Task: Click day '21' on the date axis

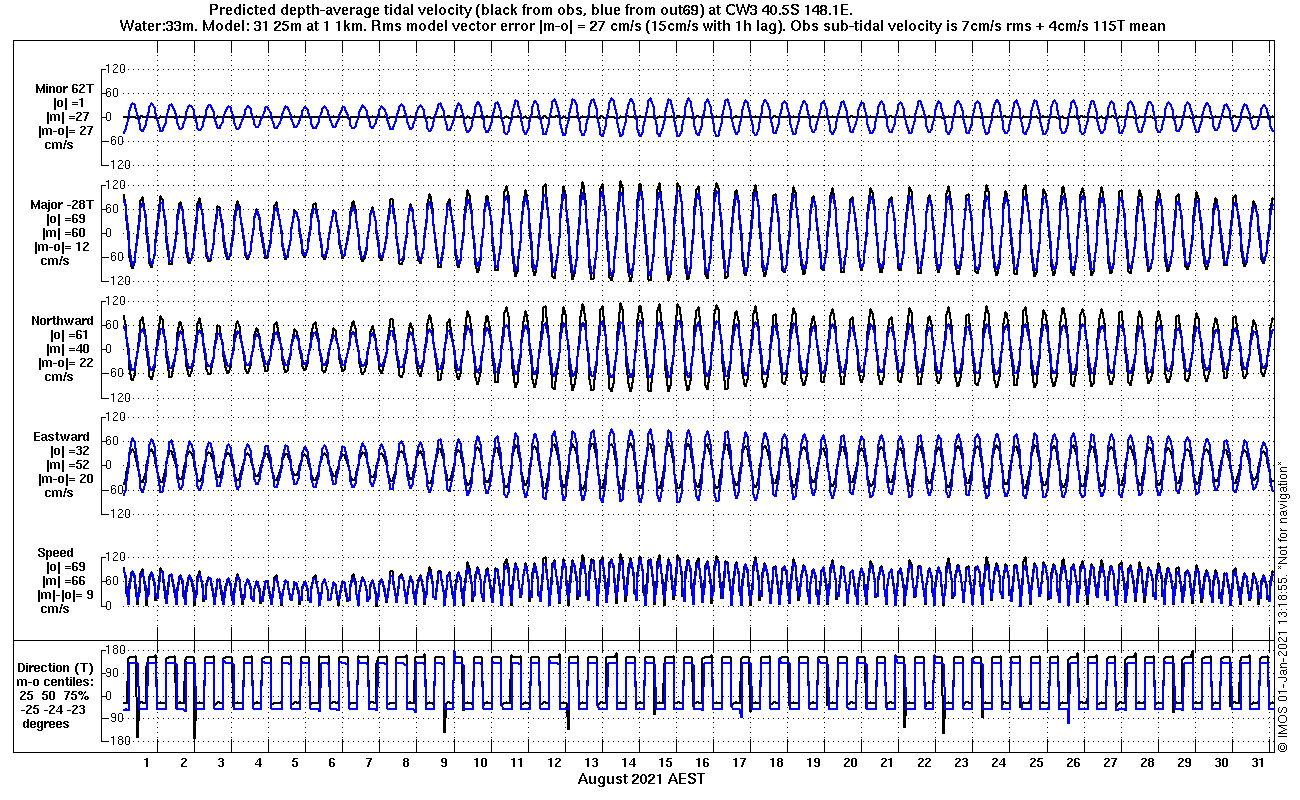Action: 886,762
